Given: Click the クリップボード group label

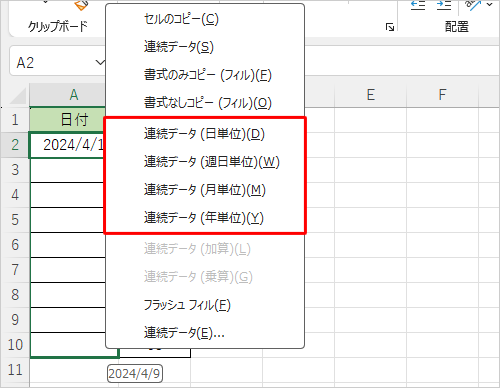Looking at the screenshot, I should click(58, 27).
